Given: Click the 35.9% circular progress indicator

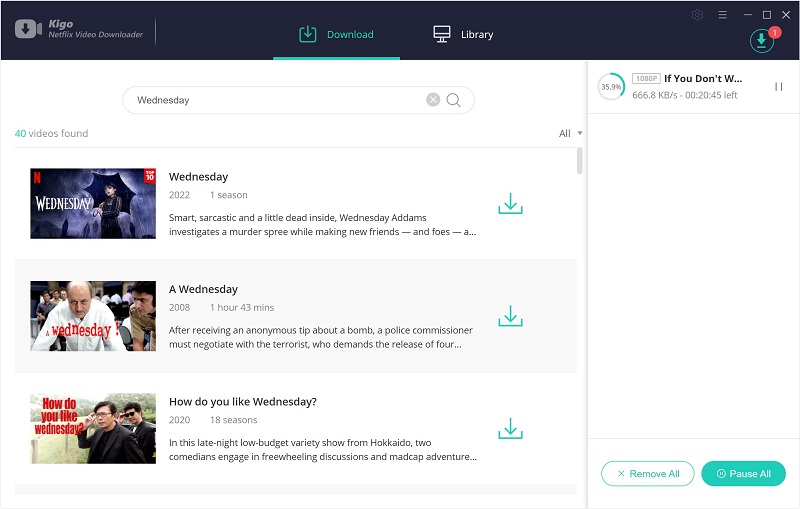Looking at the screenshot, I should click(611, 87).
